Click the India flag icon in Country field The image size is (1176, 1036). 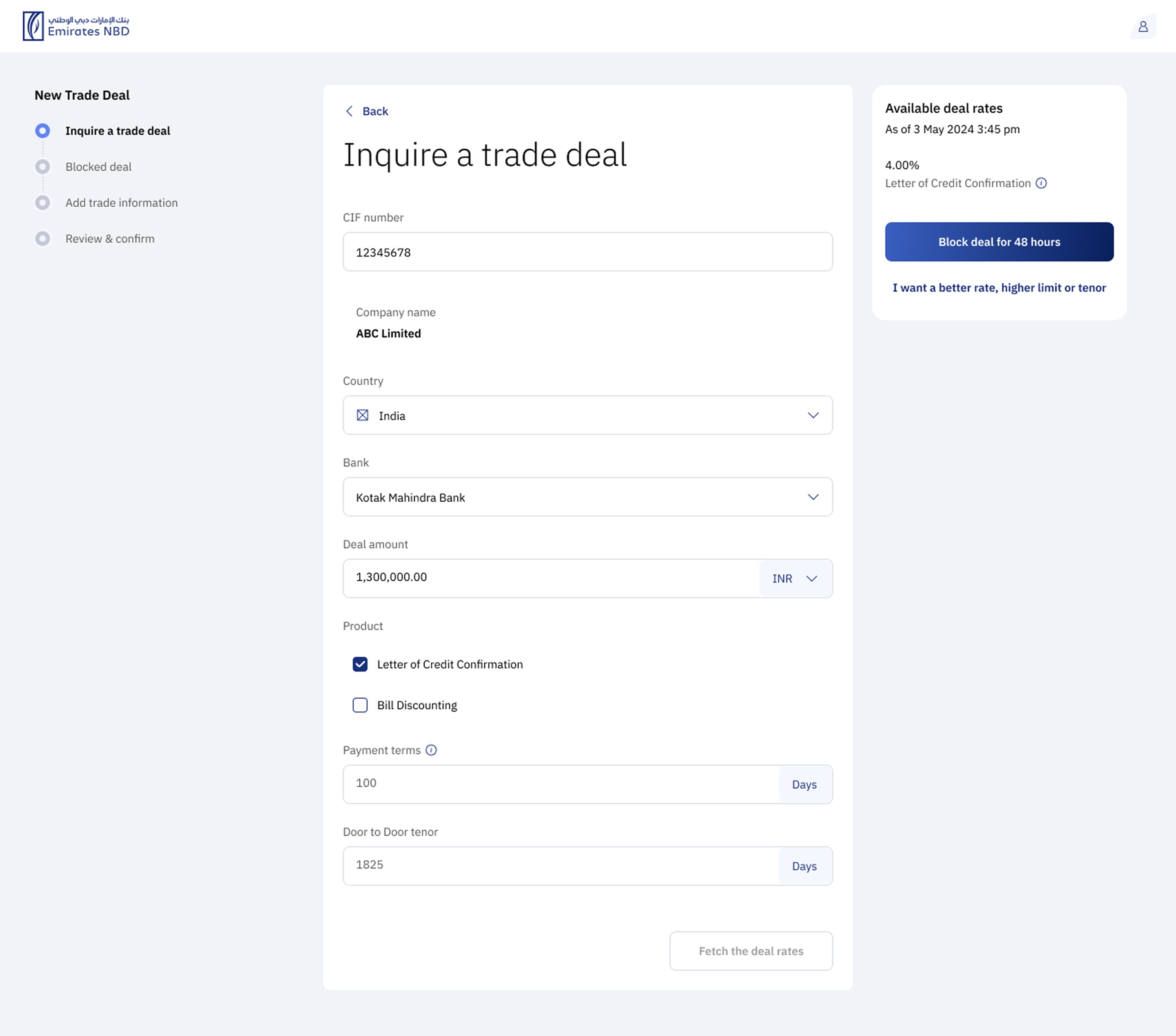(363, 415)
